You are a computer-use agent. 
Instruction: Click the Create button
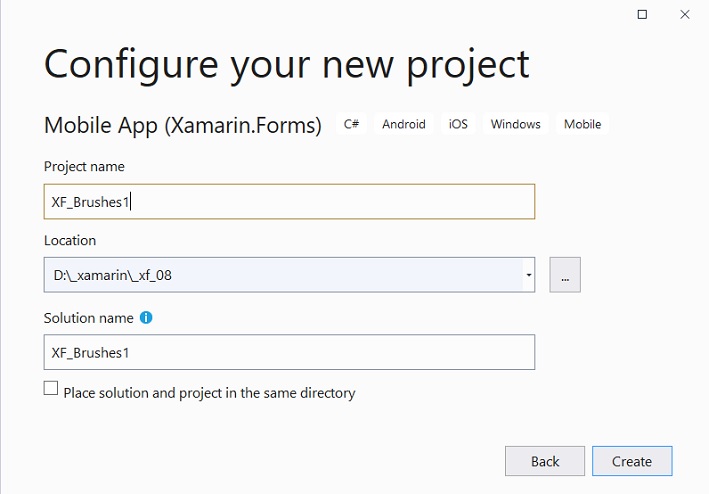(x=632, y=461)
